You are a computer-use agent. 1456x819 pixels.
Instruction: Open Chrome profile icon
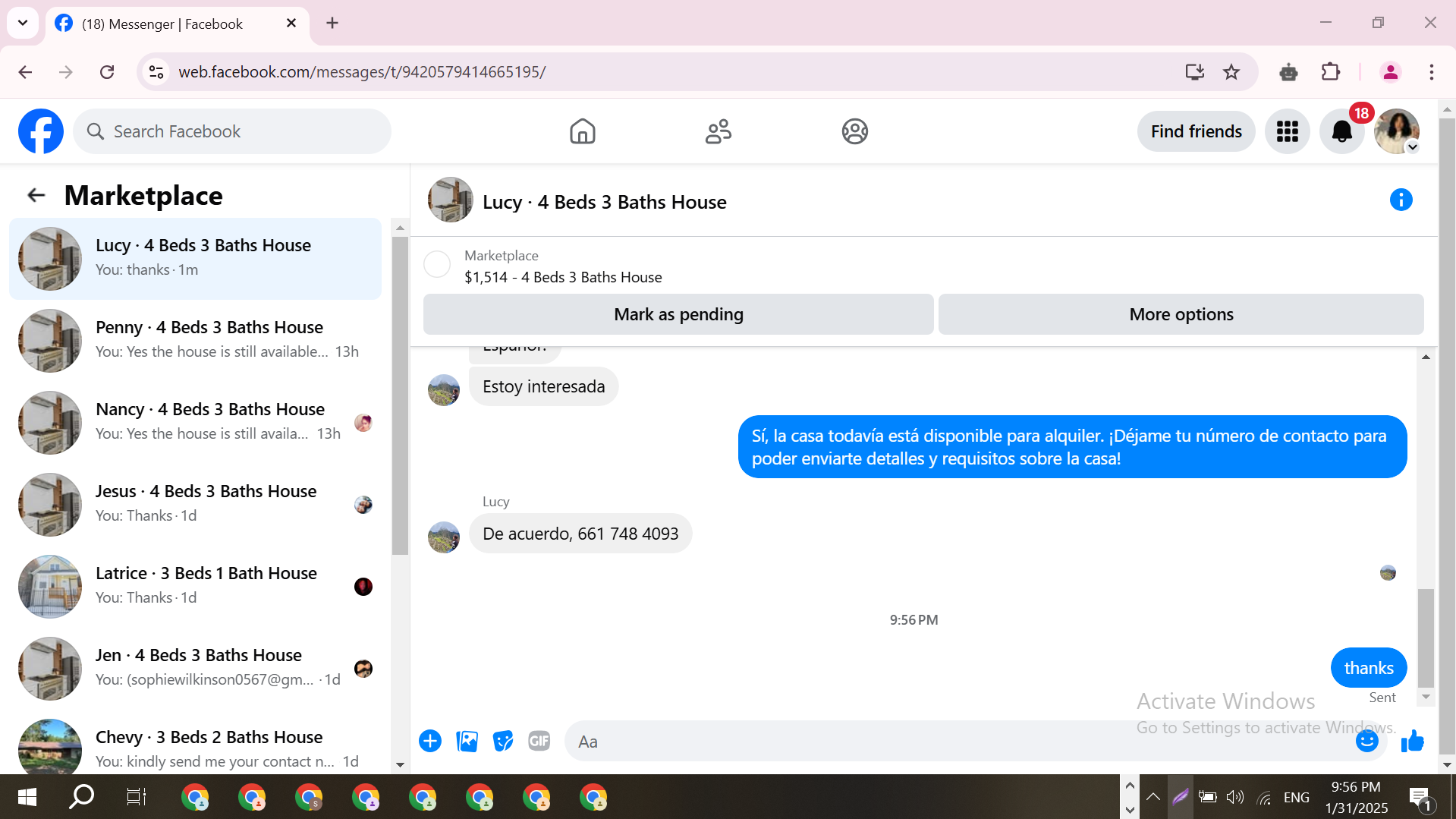1391,72
